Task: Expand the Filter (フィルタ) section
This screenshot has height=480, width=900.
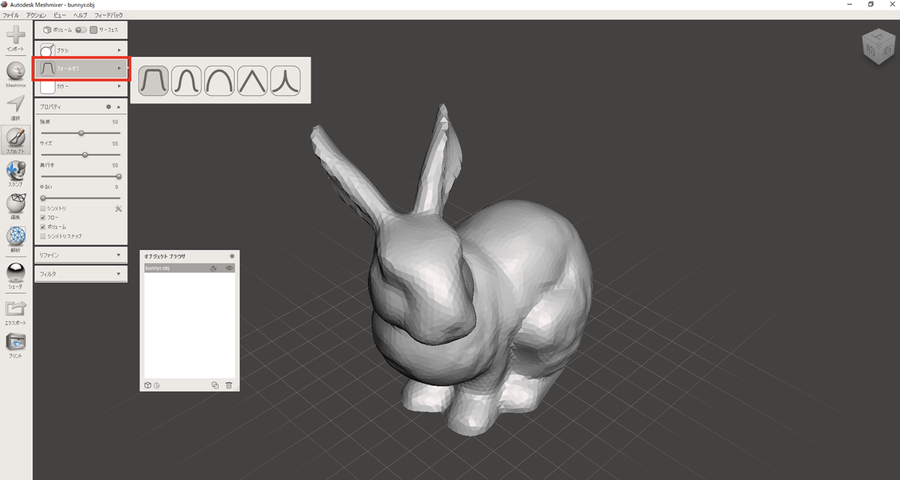Action: [80, 272]
